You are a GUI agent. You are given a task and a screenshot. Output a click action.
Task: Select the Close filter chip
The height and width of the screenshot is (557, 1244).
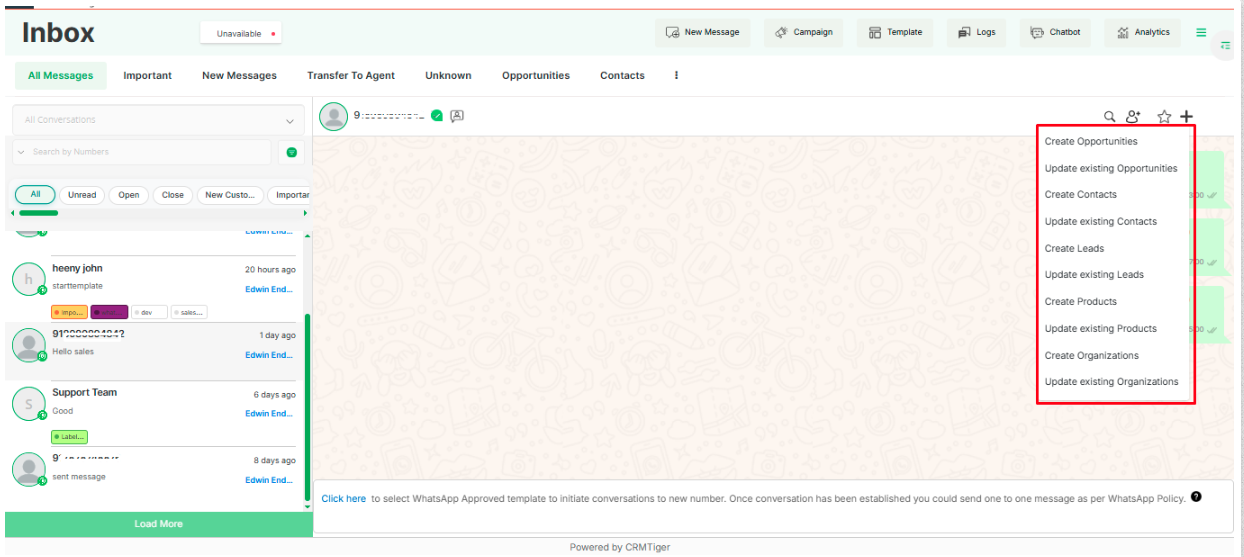pos(173,195)
